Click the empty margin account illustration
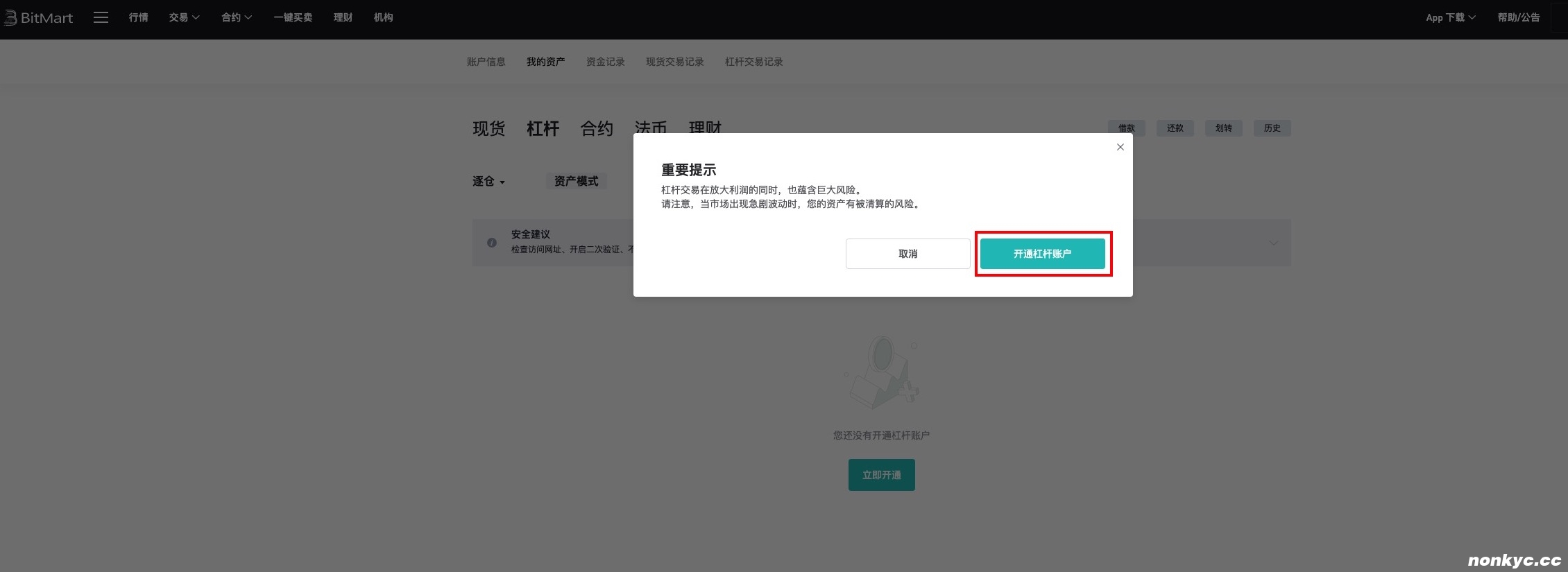The image size is (1568, 572). point(881,373)
